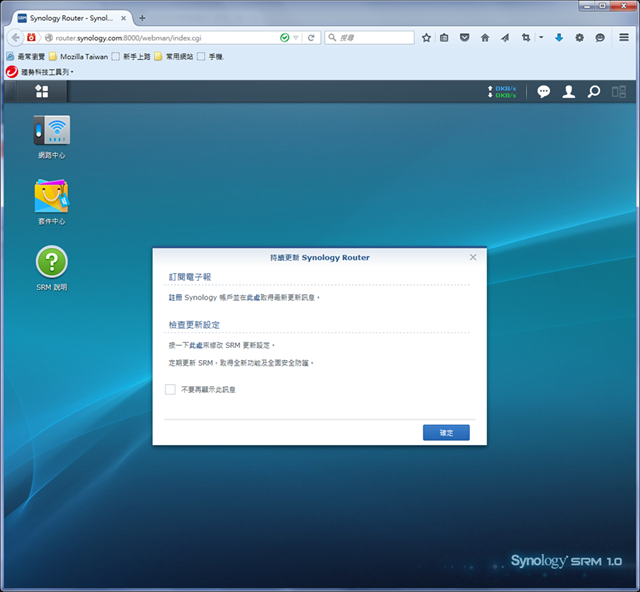Click the Firefox 搜尋 search box
640x592 pixels.
click(x=369, y=38)
